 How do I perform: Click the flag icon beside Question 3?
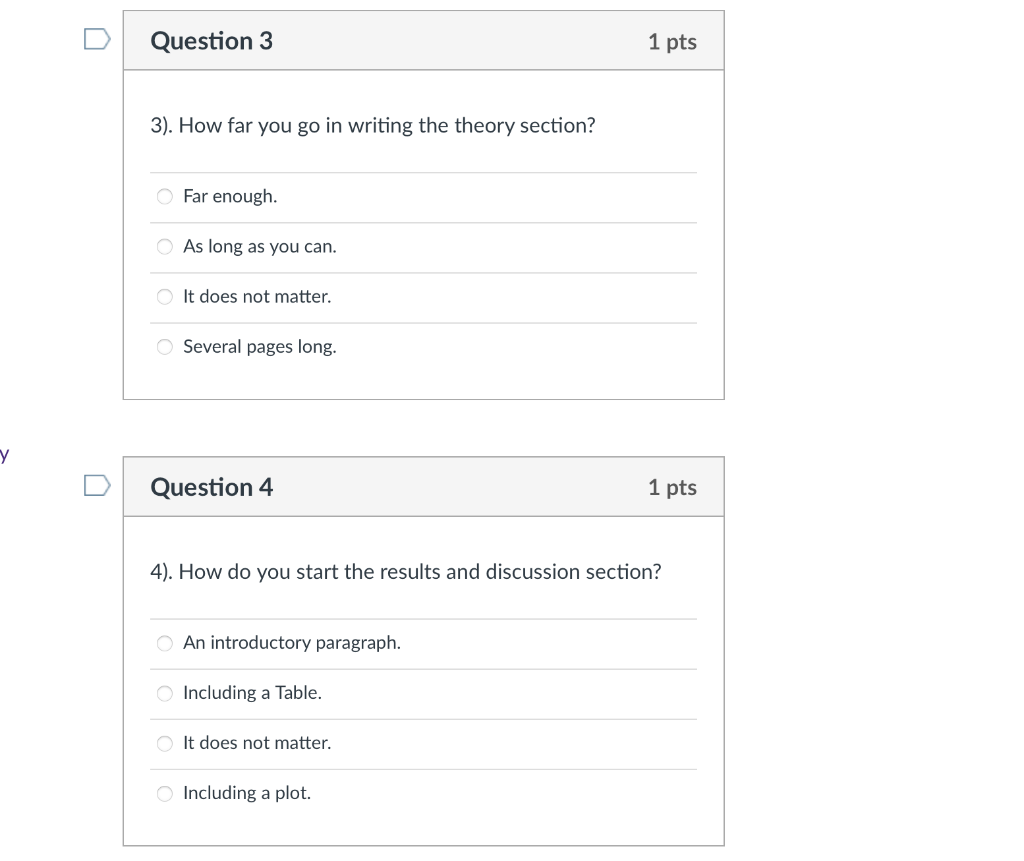coord(95,38)
